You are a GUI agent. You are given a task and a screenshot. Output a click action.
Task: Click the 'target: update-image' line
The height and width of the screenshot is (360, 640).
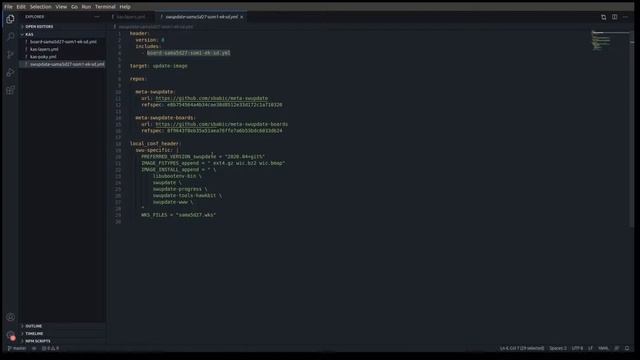(x=159, y=66)
